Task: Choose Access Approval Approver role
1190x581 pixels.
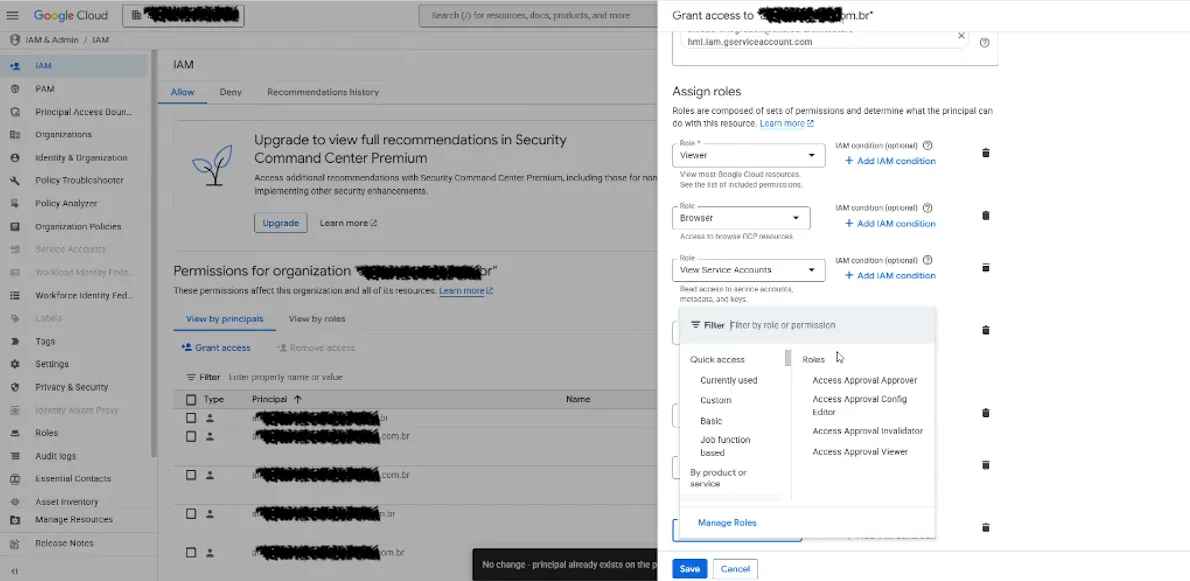Action: [864, 380]
